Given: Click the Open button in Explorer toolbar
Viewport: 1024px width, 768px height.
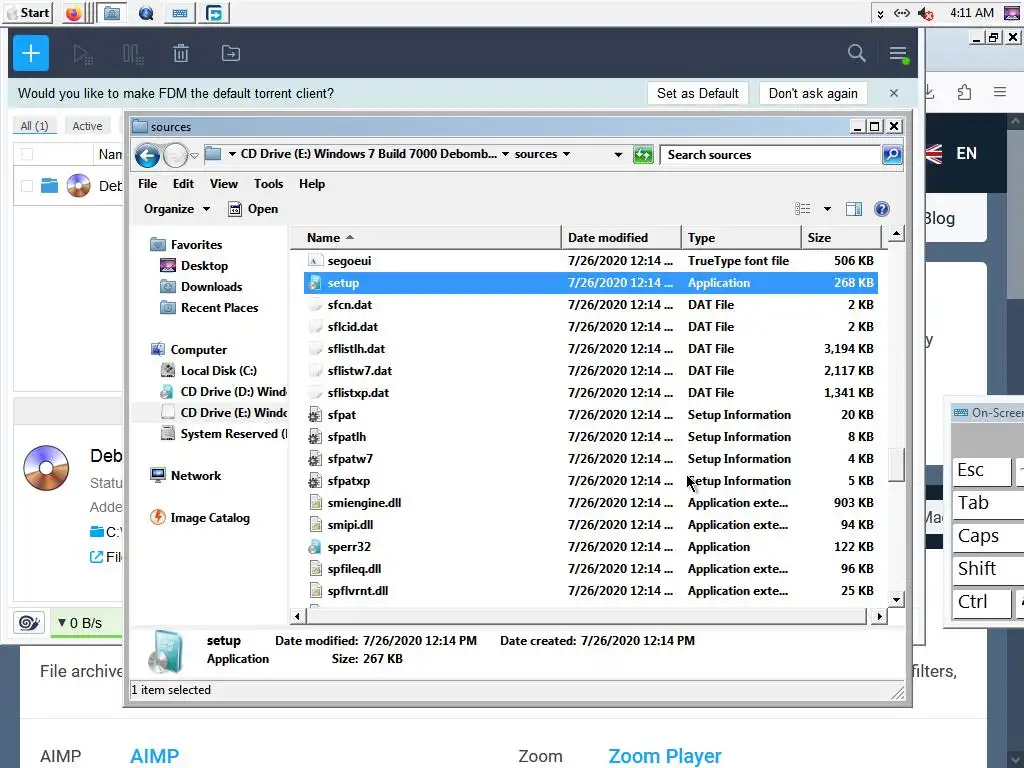Looking at the screenshot, I should tap(253, 209).
